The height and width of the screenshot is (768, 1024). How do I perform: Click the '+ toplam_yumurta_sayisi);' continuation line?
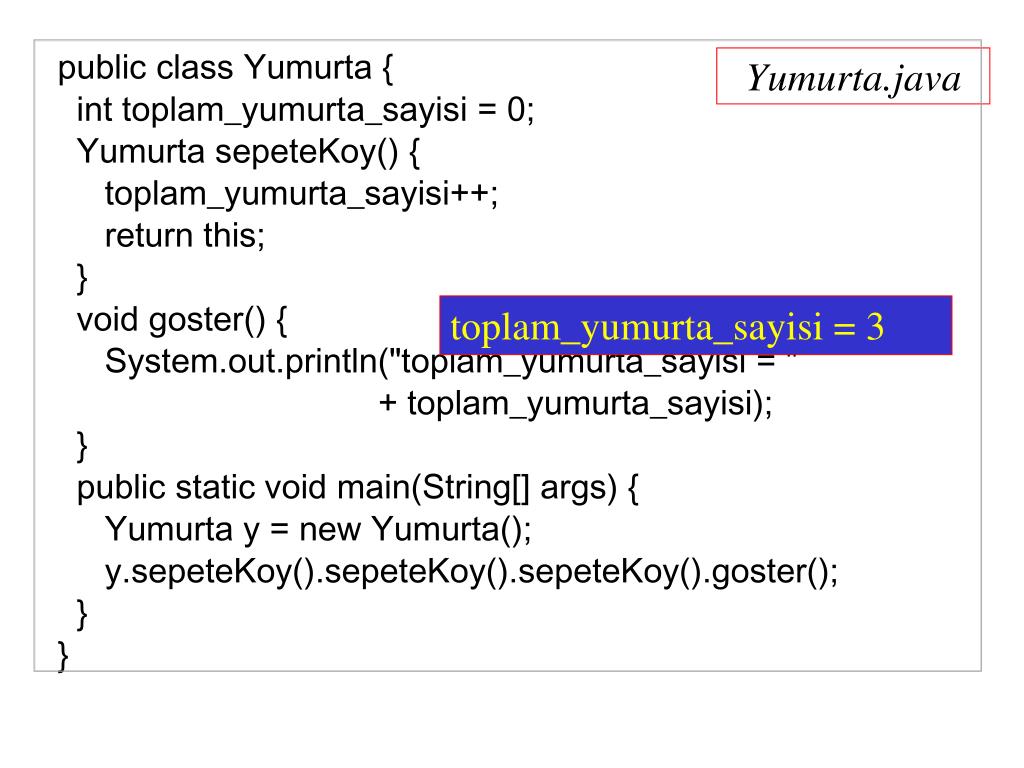point(575,404)
